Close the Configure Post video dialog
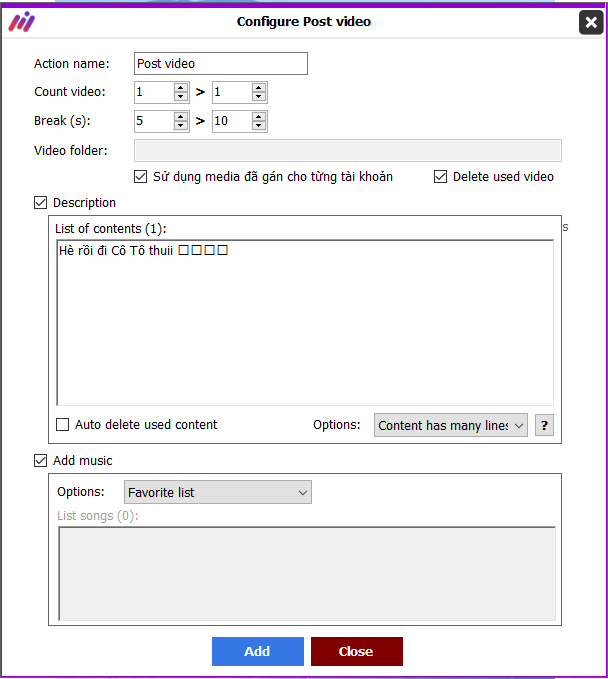This screenshot has width=608, height=679. [591, 22]
